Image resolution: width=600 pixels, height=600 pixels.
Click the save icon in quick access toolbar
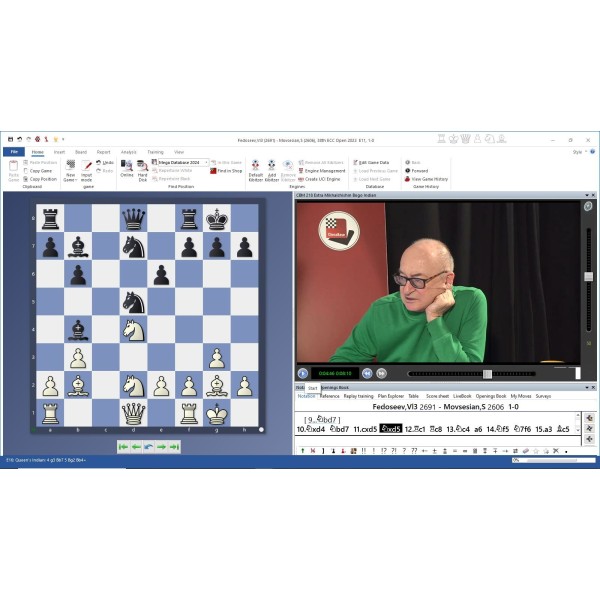pos(10,139)
